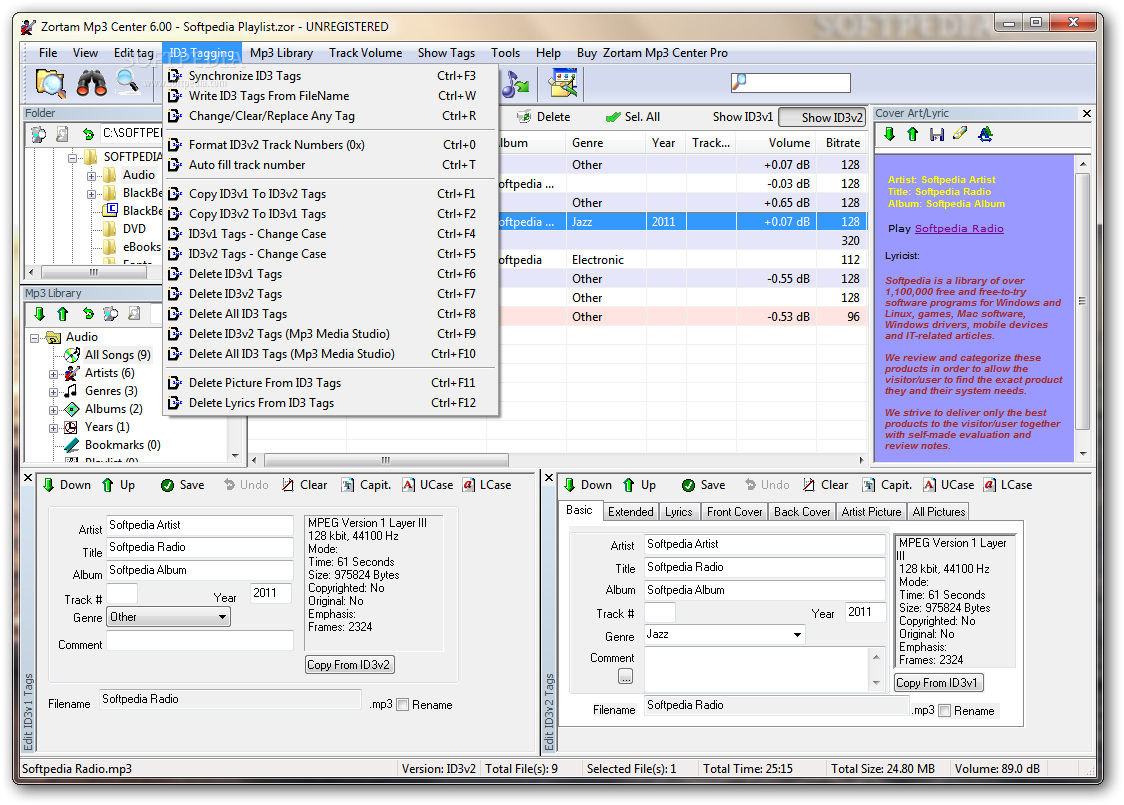Click the binoculars find icon
Screen dimensions: 1124x805
91,83
